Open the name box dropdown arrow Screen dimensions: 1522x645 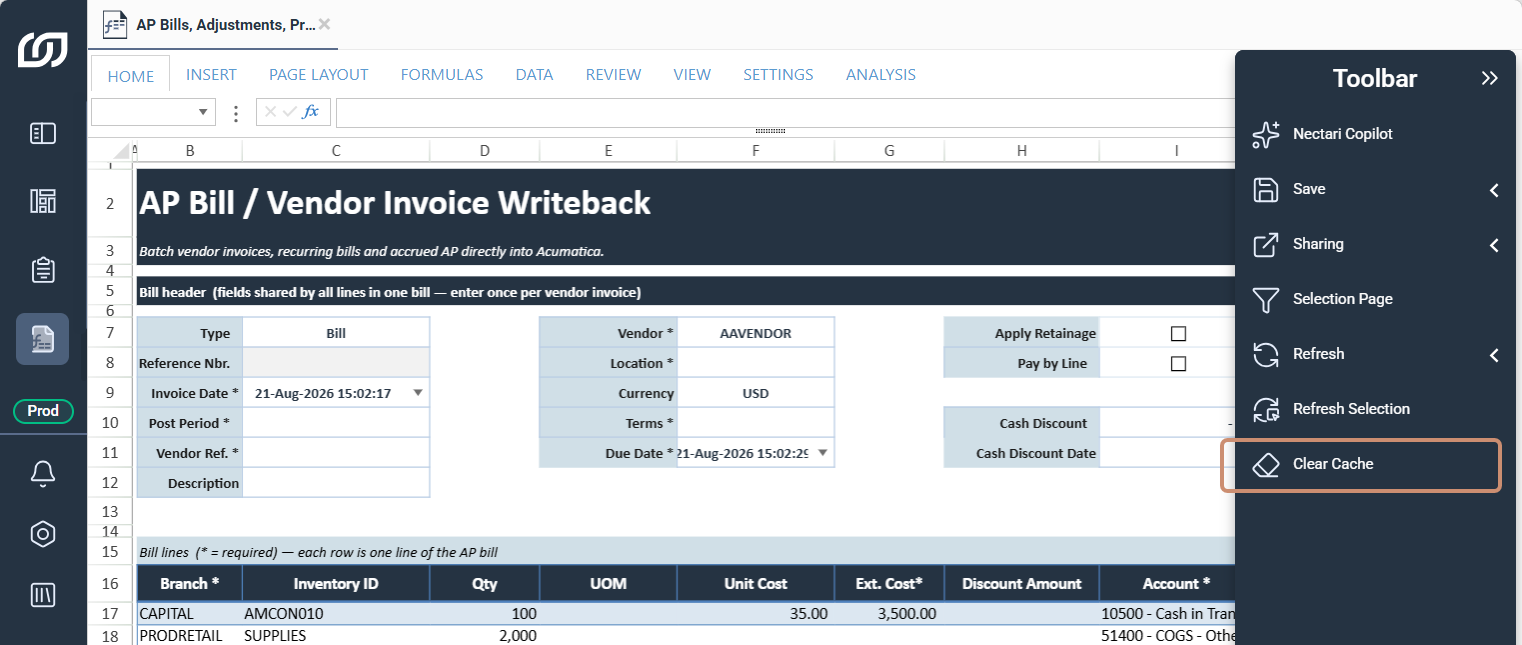coord(203,112)
